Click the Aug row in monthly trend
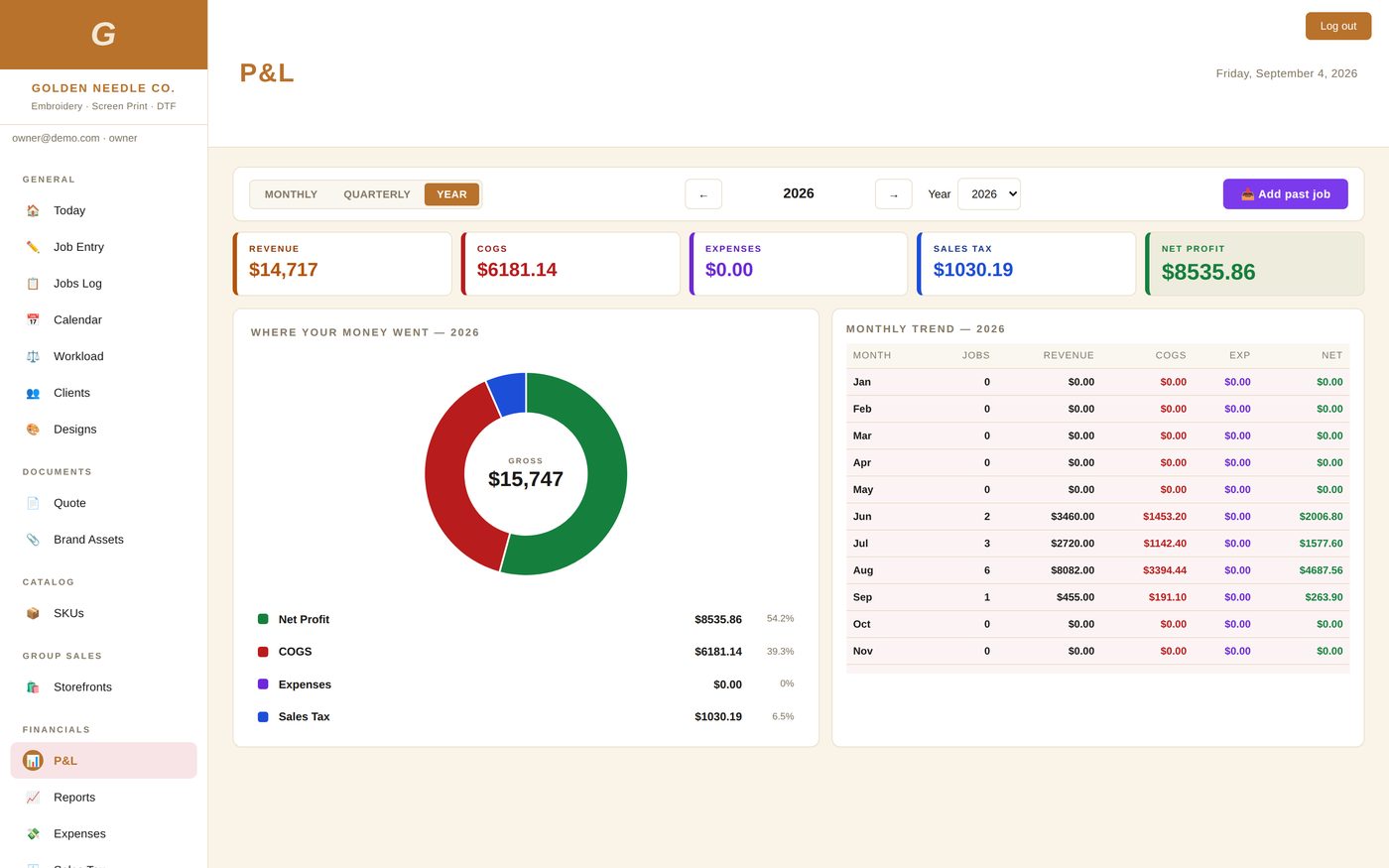The width and height of the screenshot is (1389, 868). pyautogui.click(x=1097, y=570)
